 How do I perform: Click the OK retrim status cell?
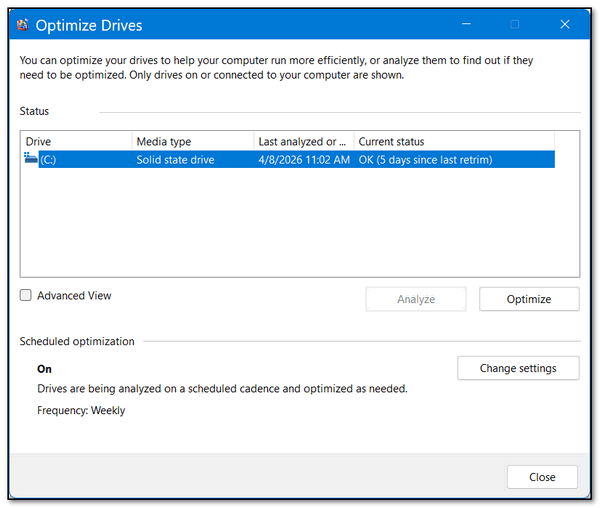425,160
